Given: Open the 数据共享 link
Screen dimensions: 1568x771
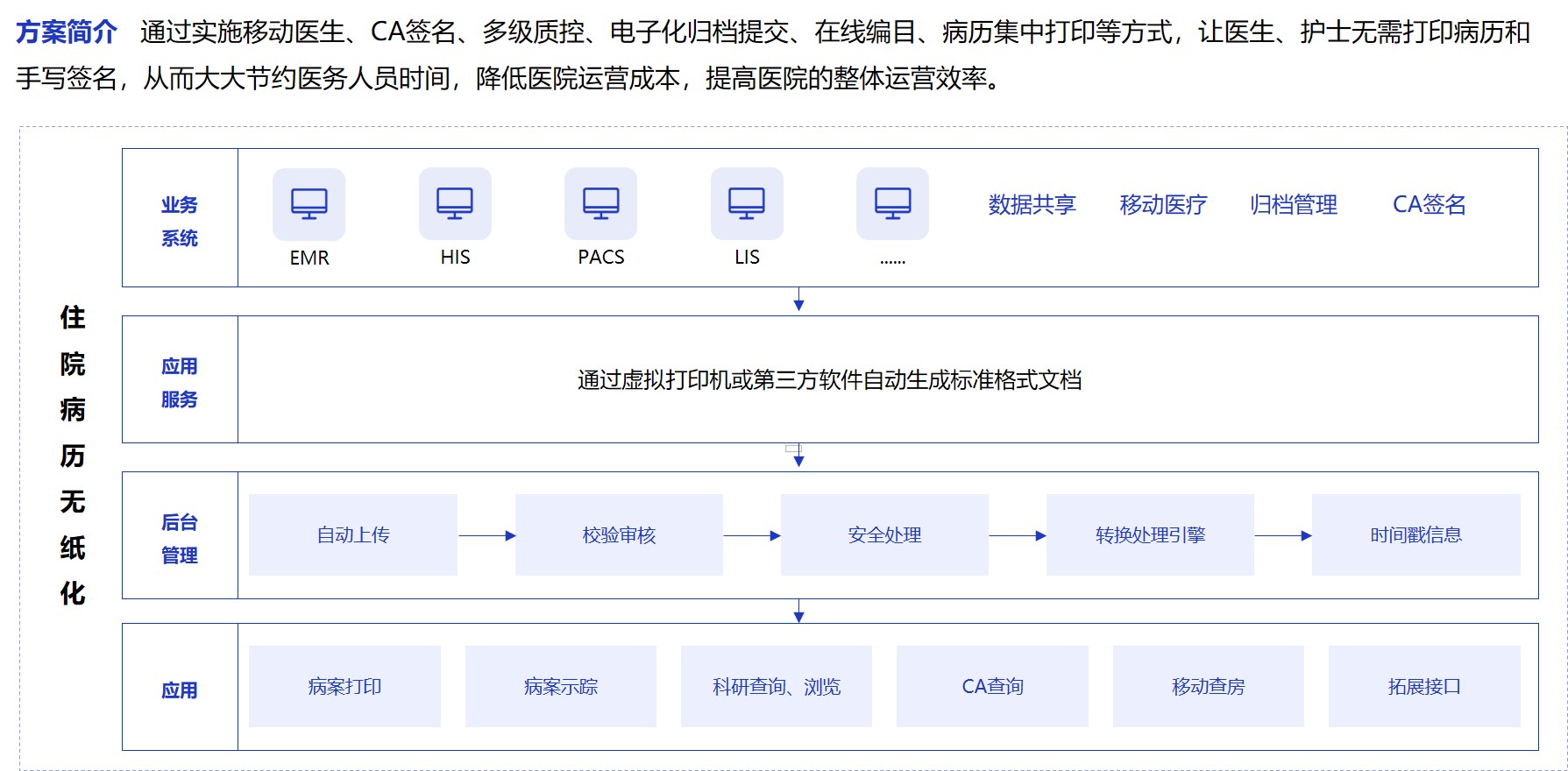Looking at the screenshot, I should [1032, 205].
